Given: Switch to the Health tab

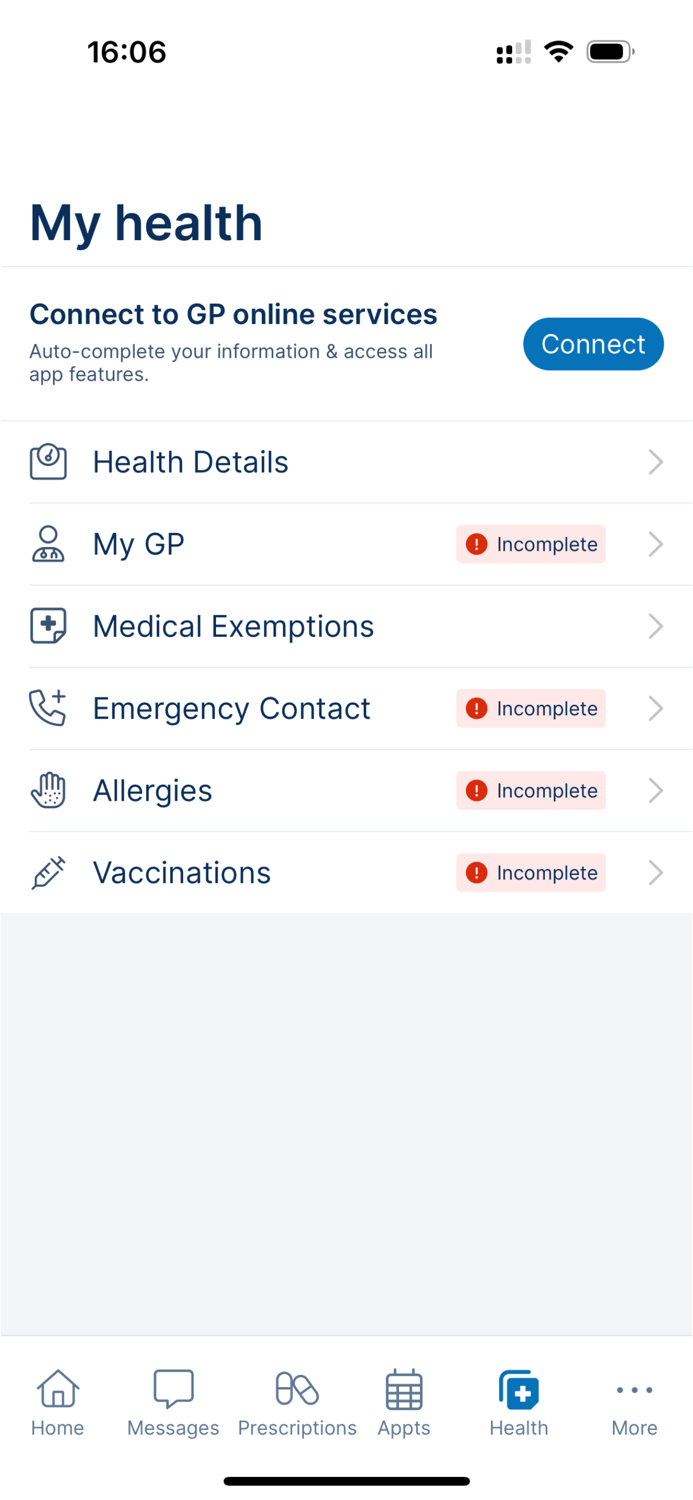Looking at the screenshot, I should coord(518,1400).
